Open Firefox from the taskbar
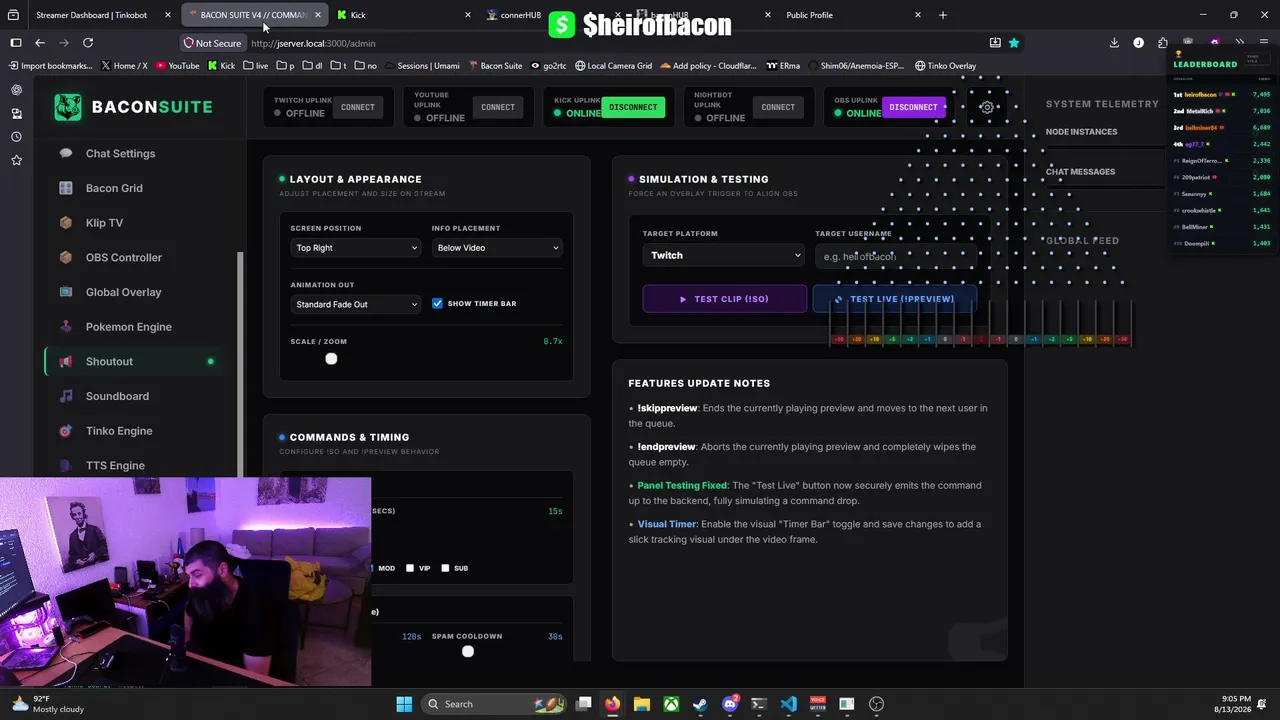 [612, 704]
